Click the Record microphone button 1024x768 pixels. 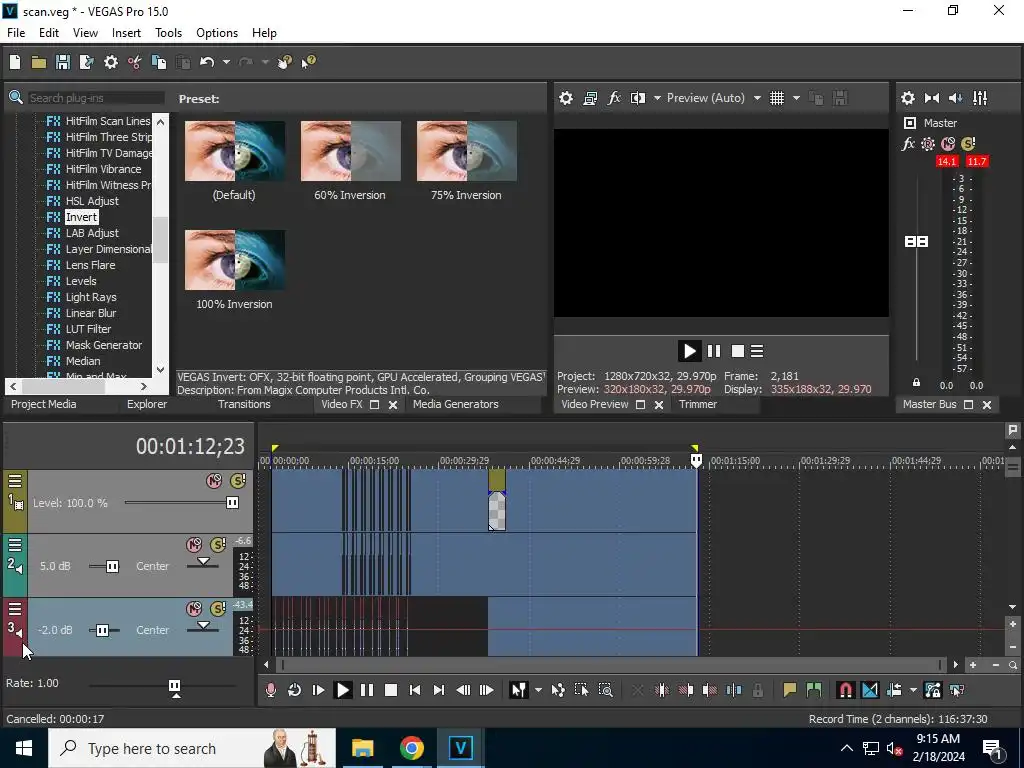[x=270, y=690]
